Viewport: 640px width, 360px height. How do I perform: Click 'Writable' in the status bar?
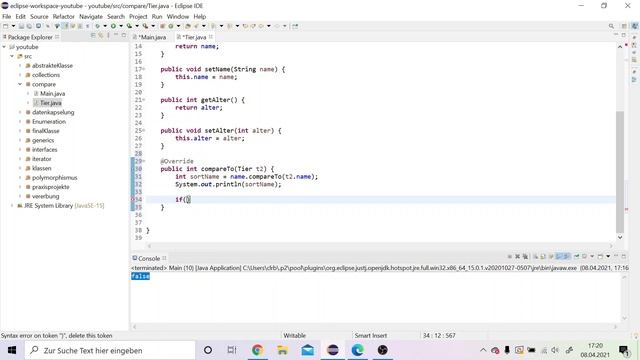pos(295,336)
